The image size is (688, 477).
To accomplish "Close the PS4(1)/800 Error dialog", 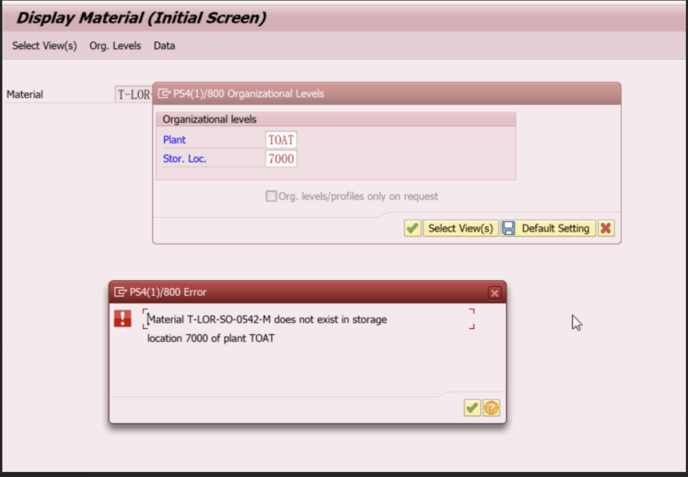I will point(494,293).
